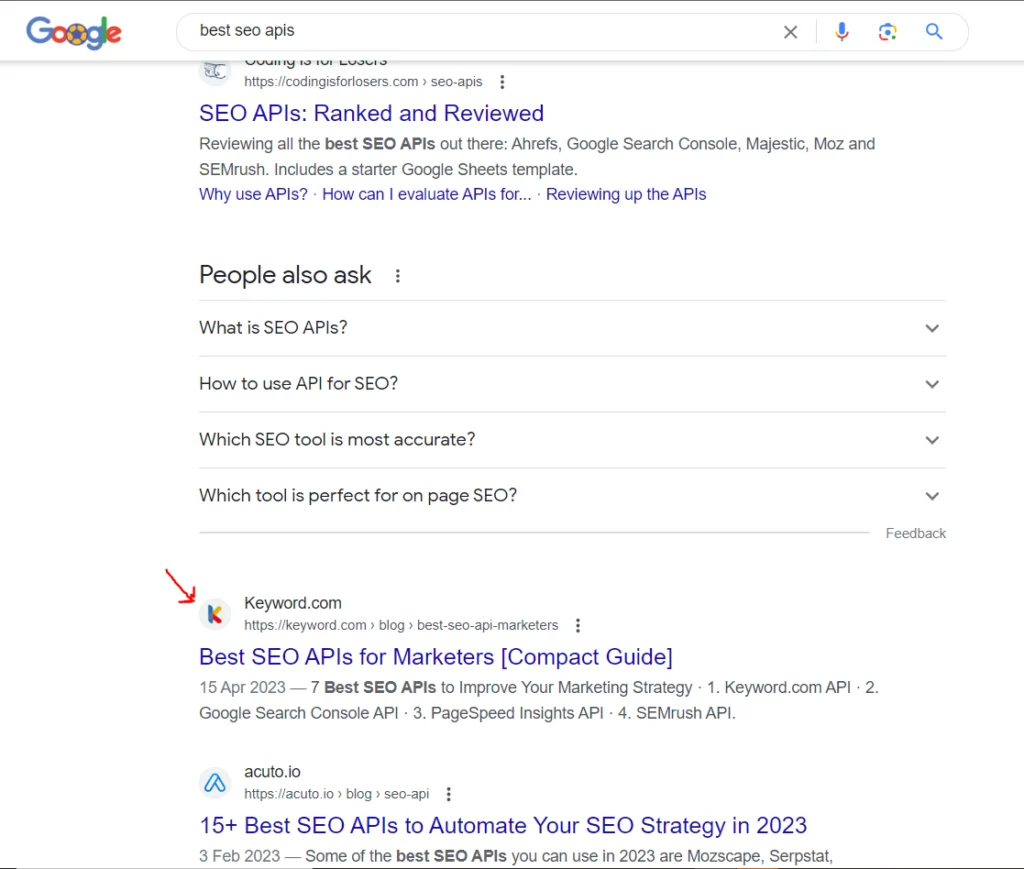Open Google Lens image search
This screenshot has width=1024, height=869.
[887, 31]
